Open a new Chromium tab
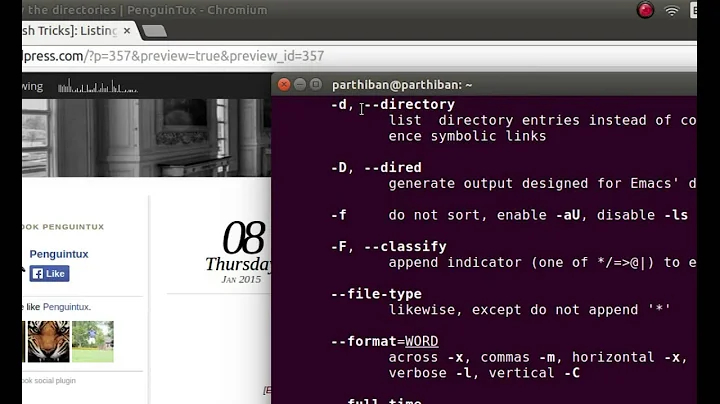This screenshot has height=404, width=720. click(x=154, y=31)
